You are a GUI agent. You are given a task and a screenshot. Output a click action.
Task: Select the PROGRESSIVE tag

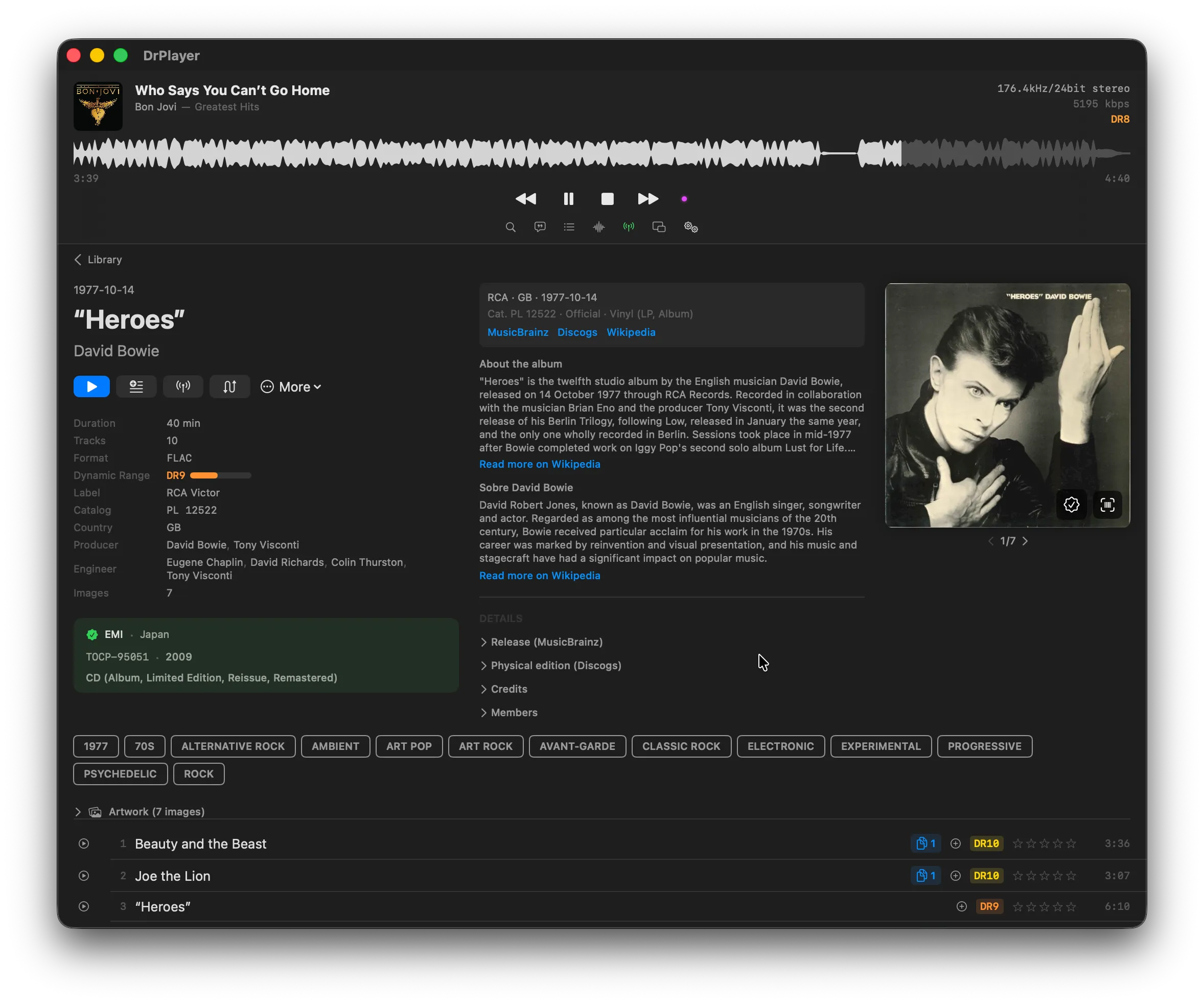[984, 746]
